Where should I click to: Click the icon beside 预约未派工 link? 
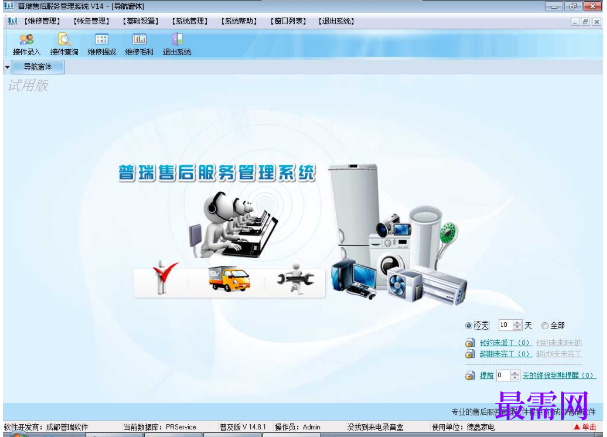tap(470, 343)
